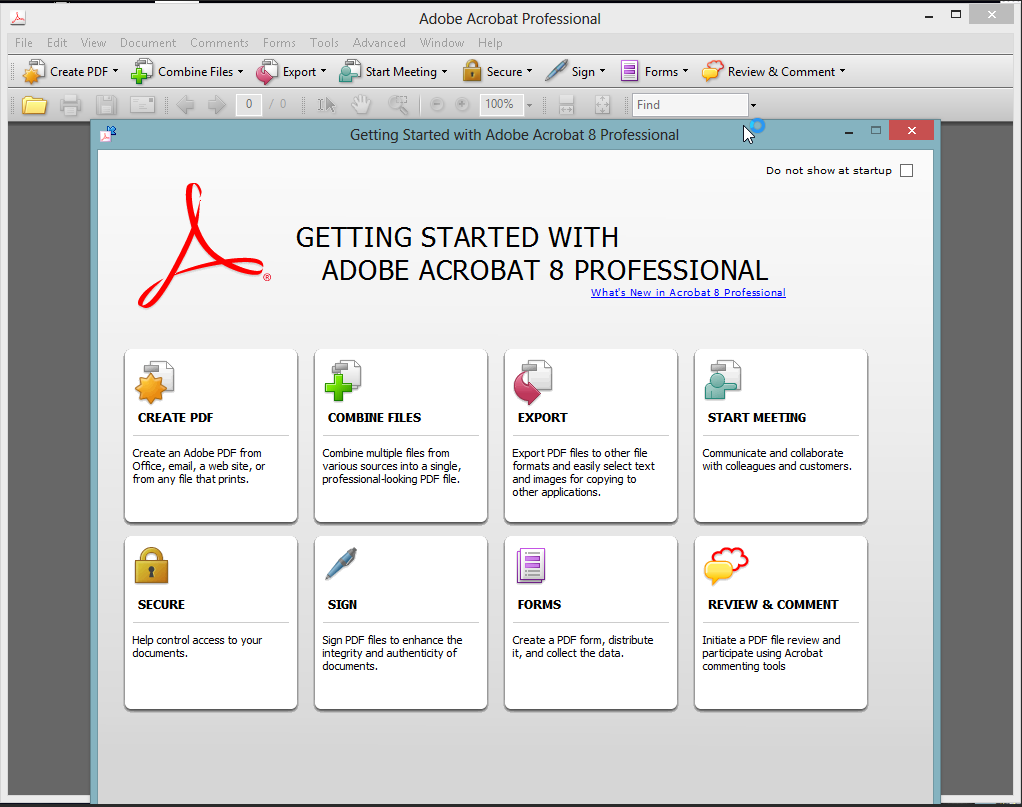Viewport: 1022px width, 807px height.
Task: Open the Secure card
Action: [211, 623]
